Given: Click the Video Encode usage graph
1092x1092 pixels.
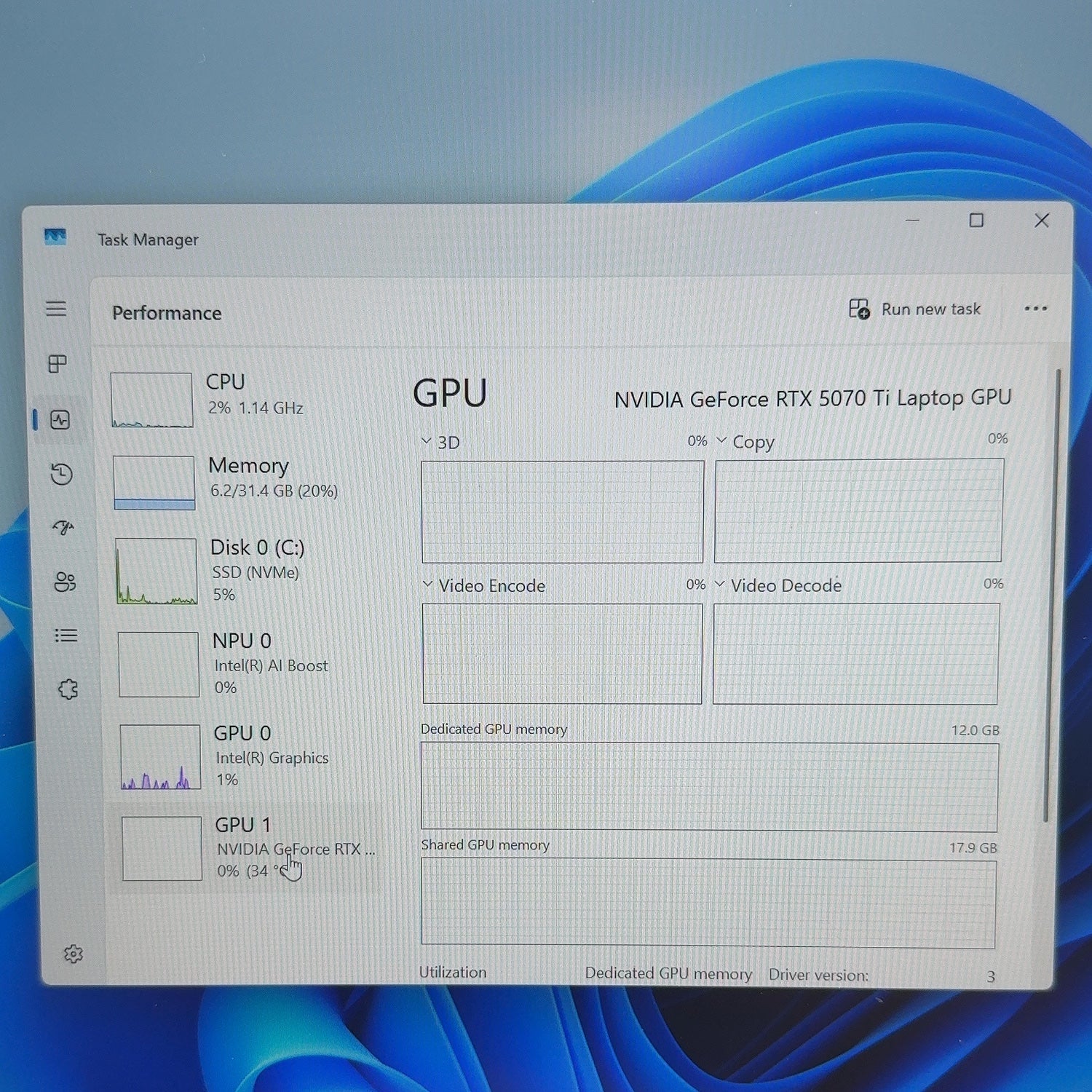Looking at the screenshot, I should [x=562, y=653].
